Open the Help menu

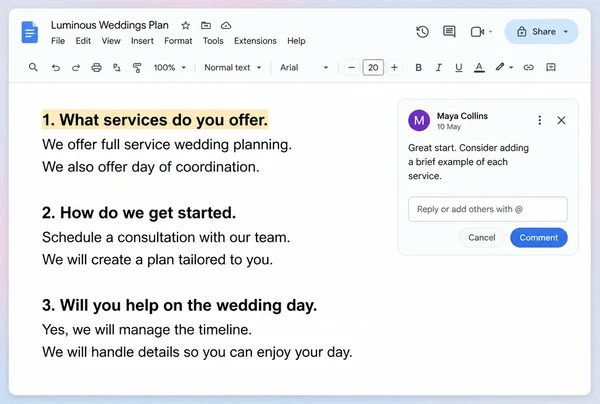[x=296, y=41]
